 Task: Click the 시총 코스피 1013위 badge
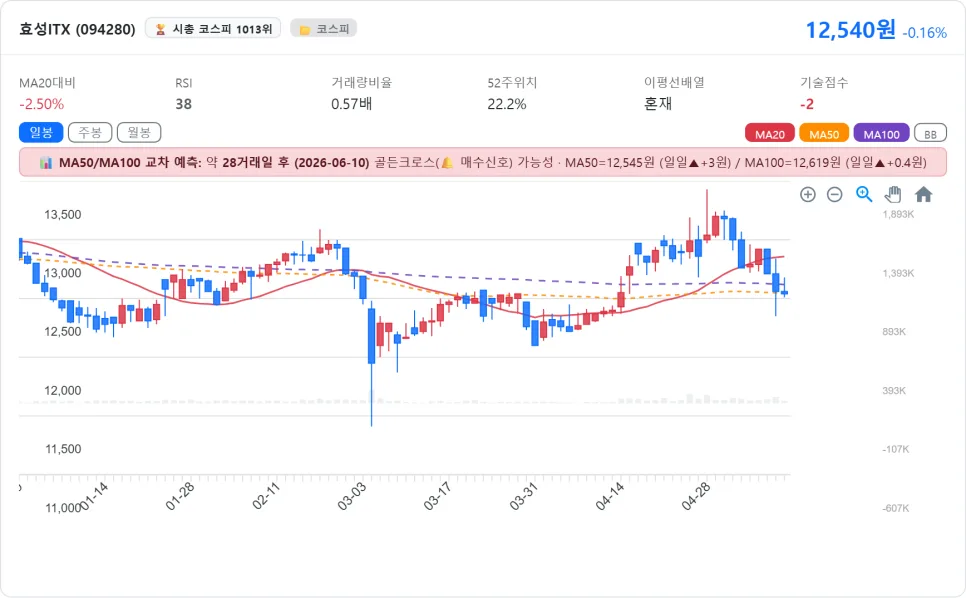pos(213,29)
